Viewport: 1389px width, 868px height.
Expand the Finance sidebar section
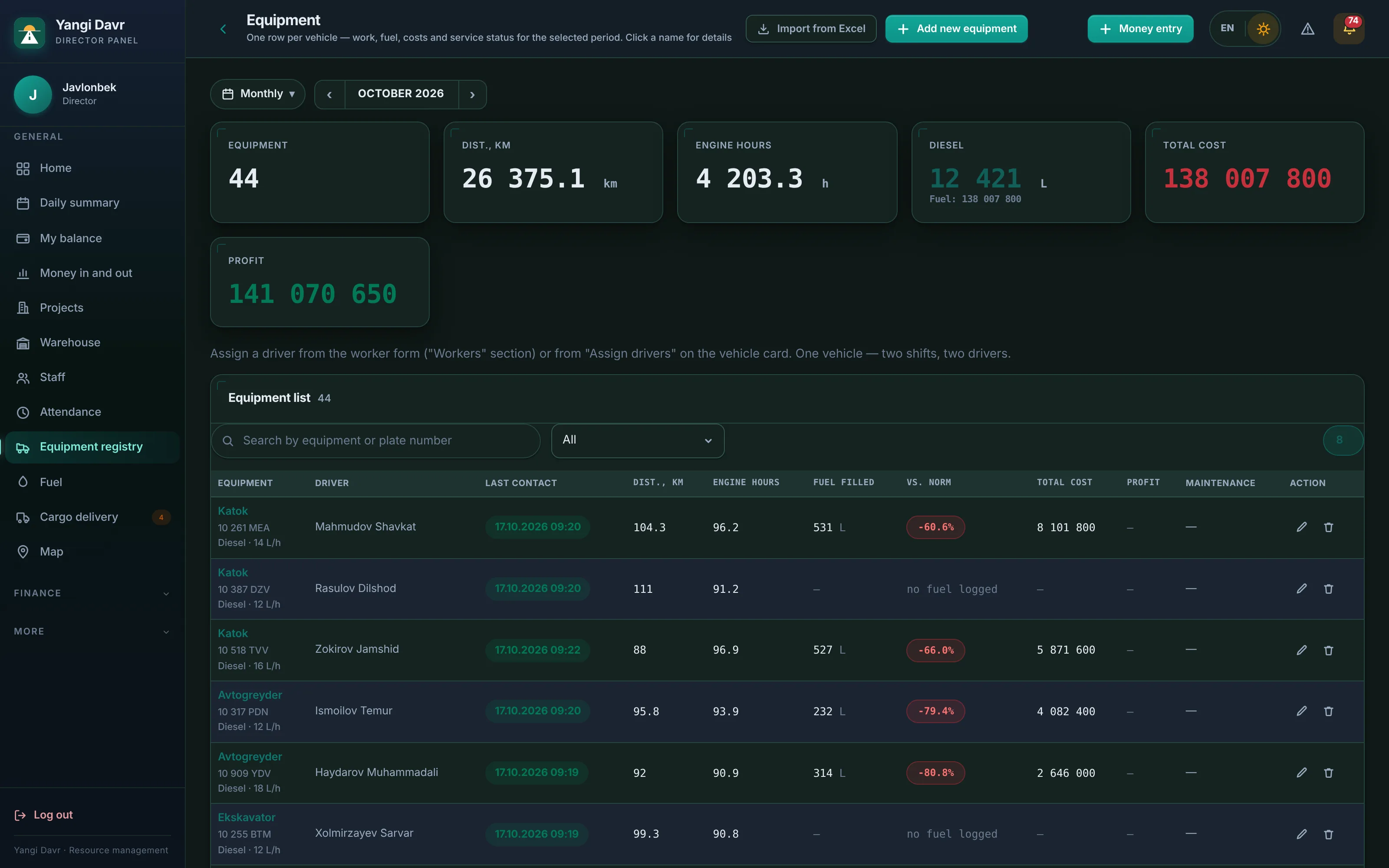(92, 593)
